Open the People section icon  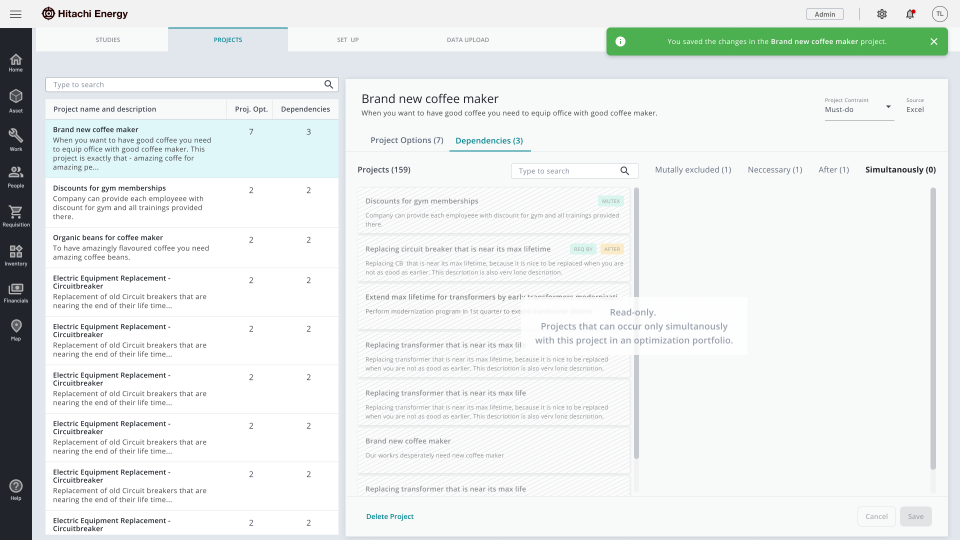pyautogui.click(x=16, y=176)
